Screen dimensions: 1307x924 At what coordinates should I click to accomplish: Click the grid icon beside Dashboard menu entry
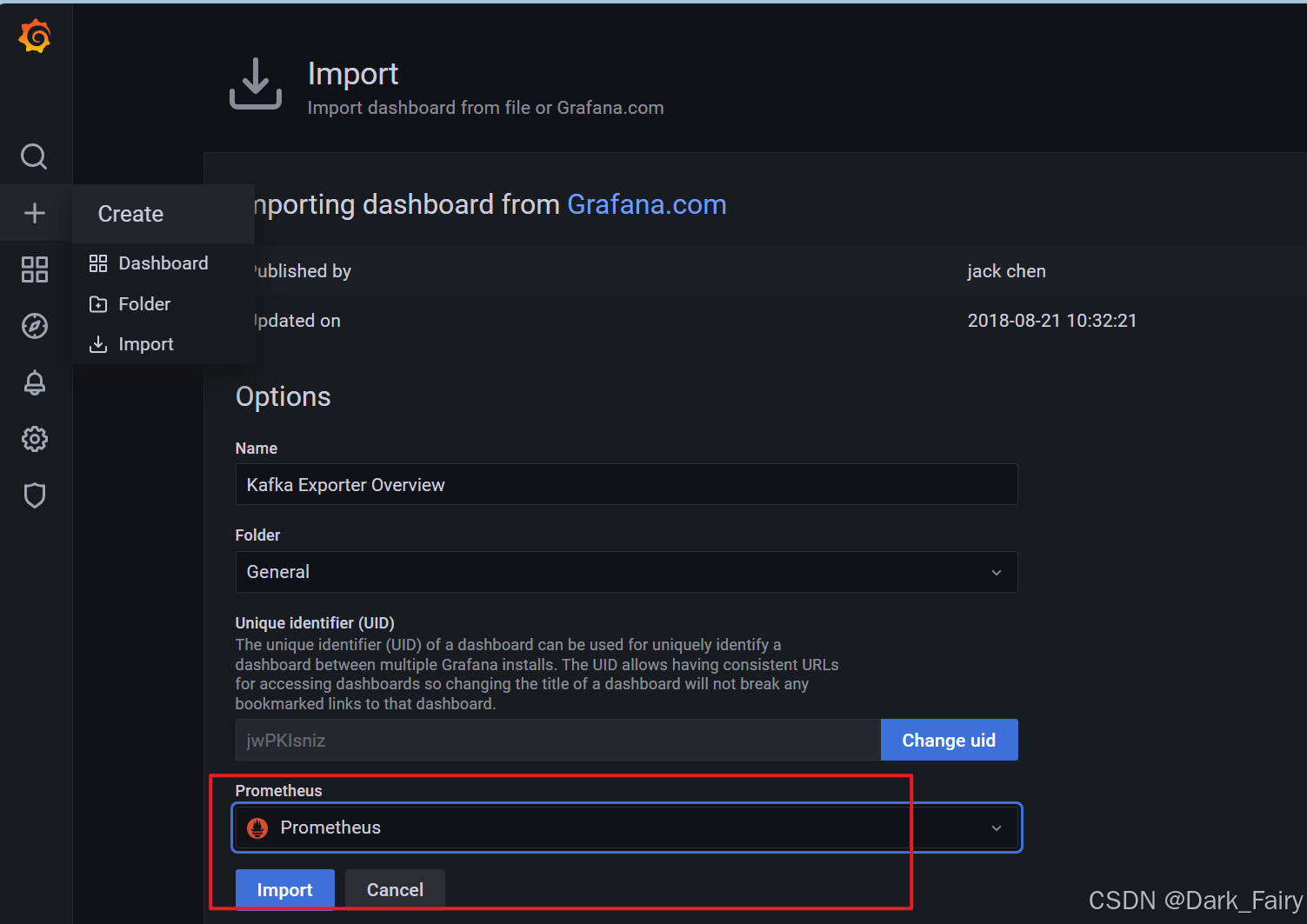(98, 263)
